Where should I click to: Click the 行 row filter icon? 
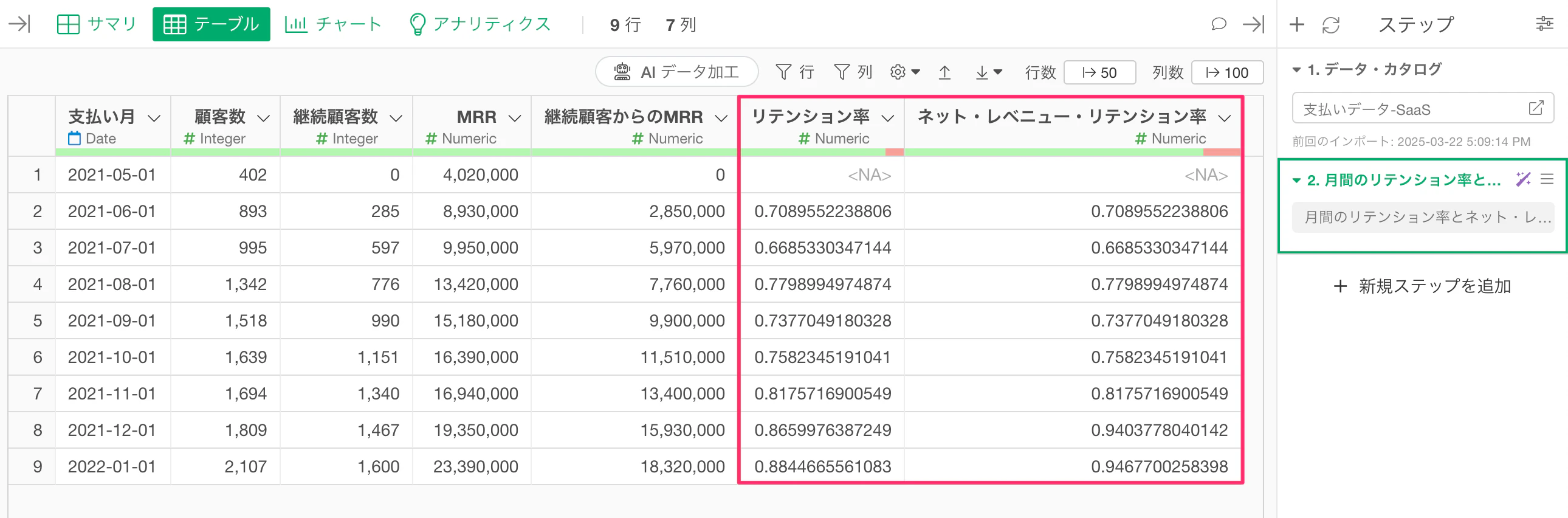pos(794,72)
